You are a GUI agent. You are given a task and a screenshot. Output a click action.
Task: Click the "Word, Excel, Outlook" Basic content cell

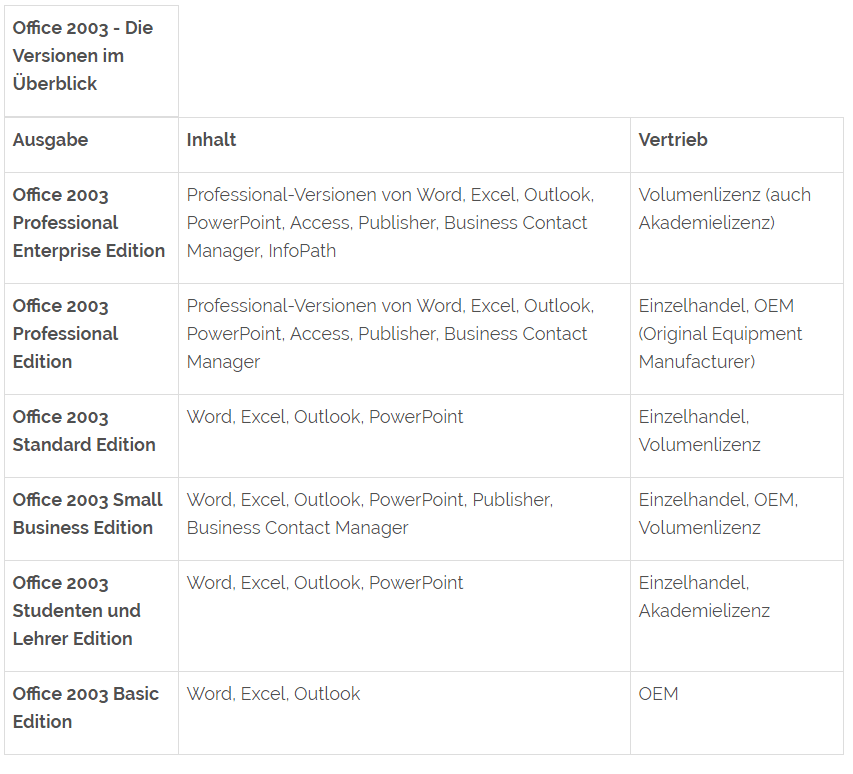click(x=273, y=694)
